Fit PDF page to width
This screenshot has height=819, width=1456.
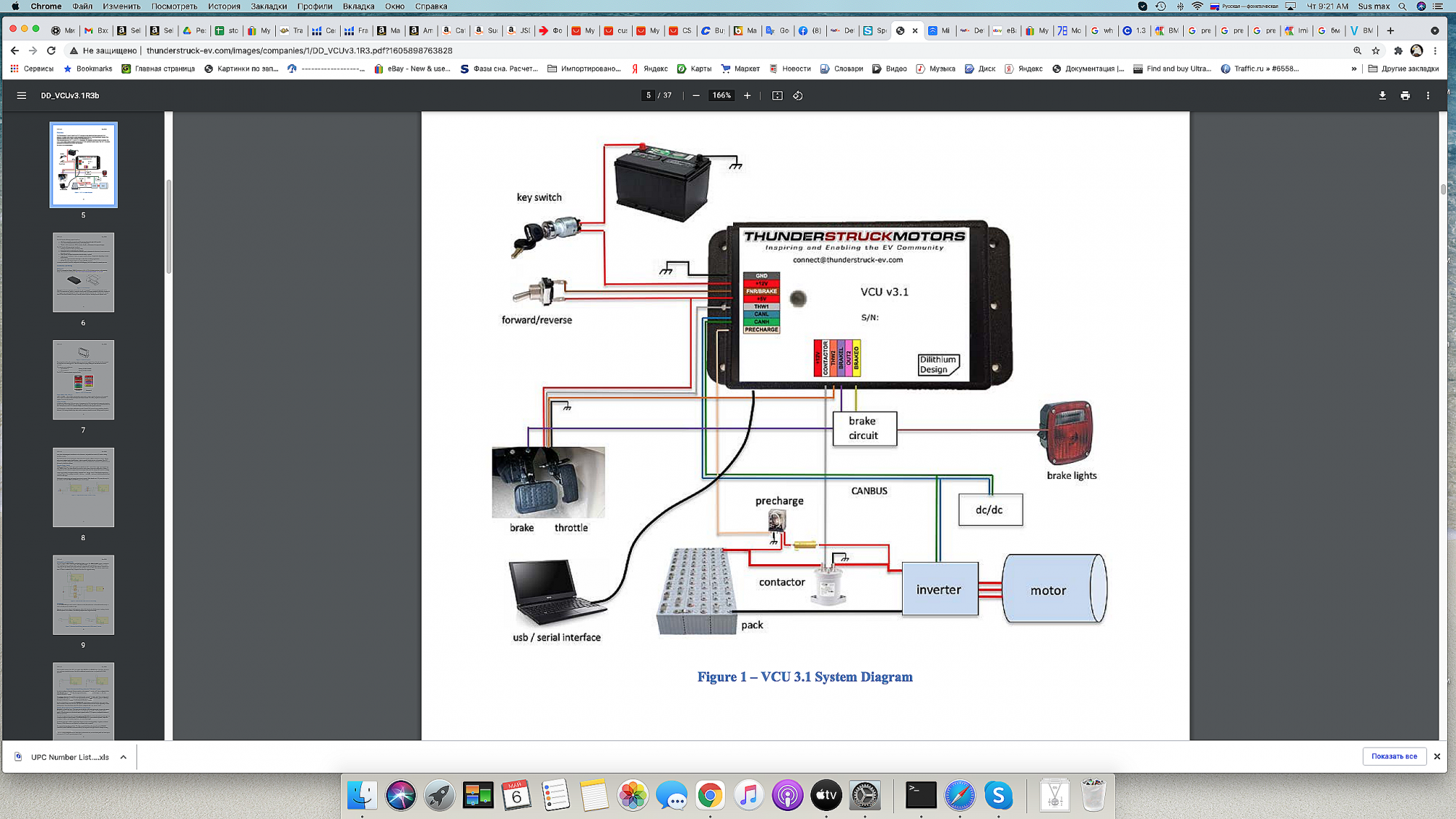pyautogui.click(x=778, y=95)
